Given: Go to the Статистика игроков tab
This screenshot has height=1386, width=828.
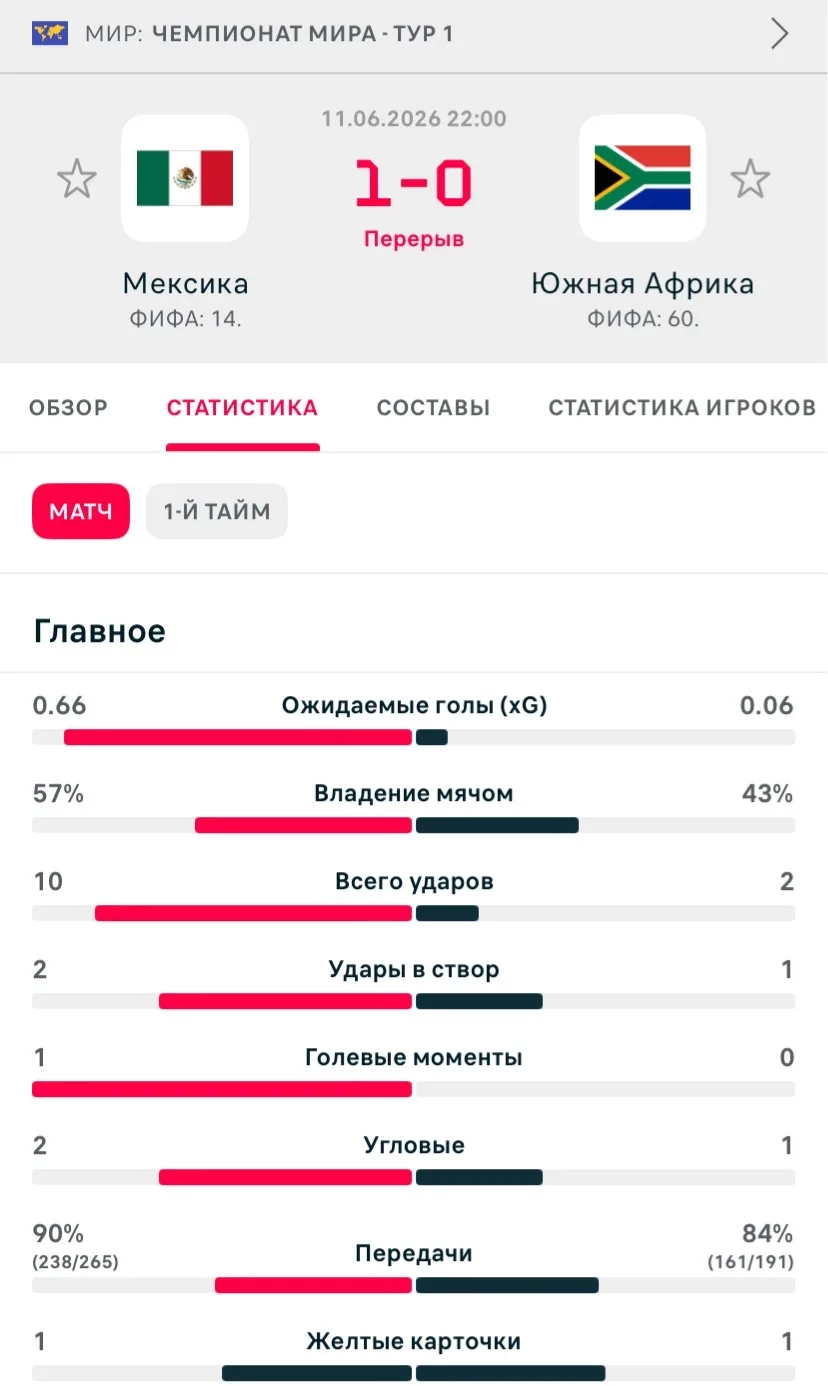Looking at the screenshot, I should tap(682, 408).
